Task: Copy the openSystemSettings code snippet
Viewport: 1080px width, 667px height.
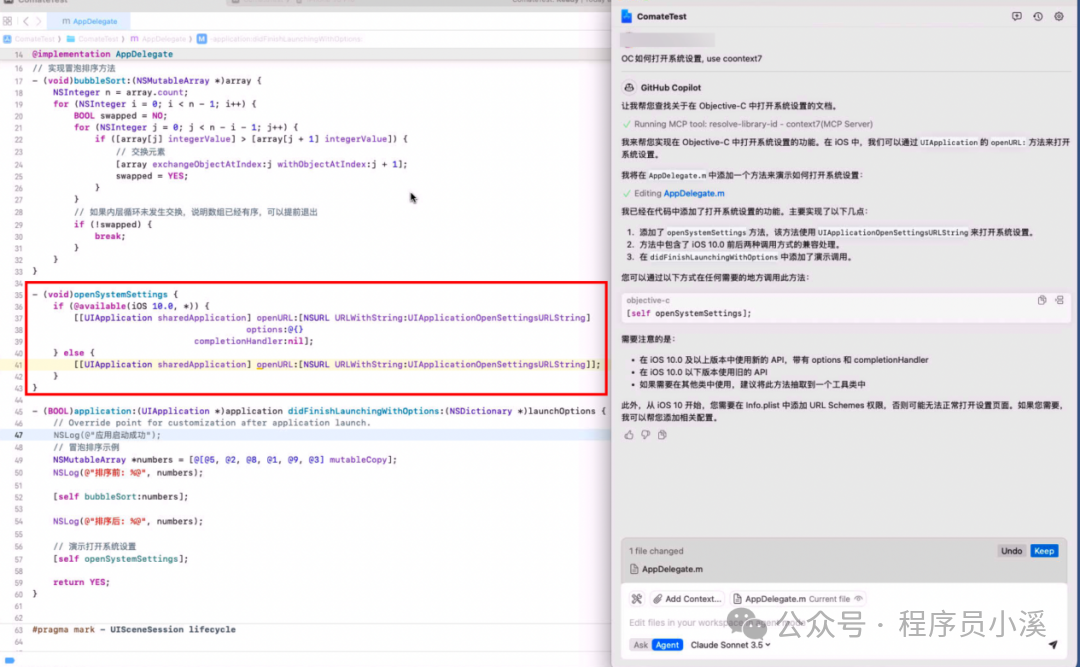Action: 1042,300
